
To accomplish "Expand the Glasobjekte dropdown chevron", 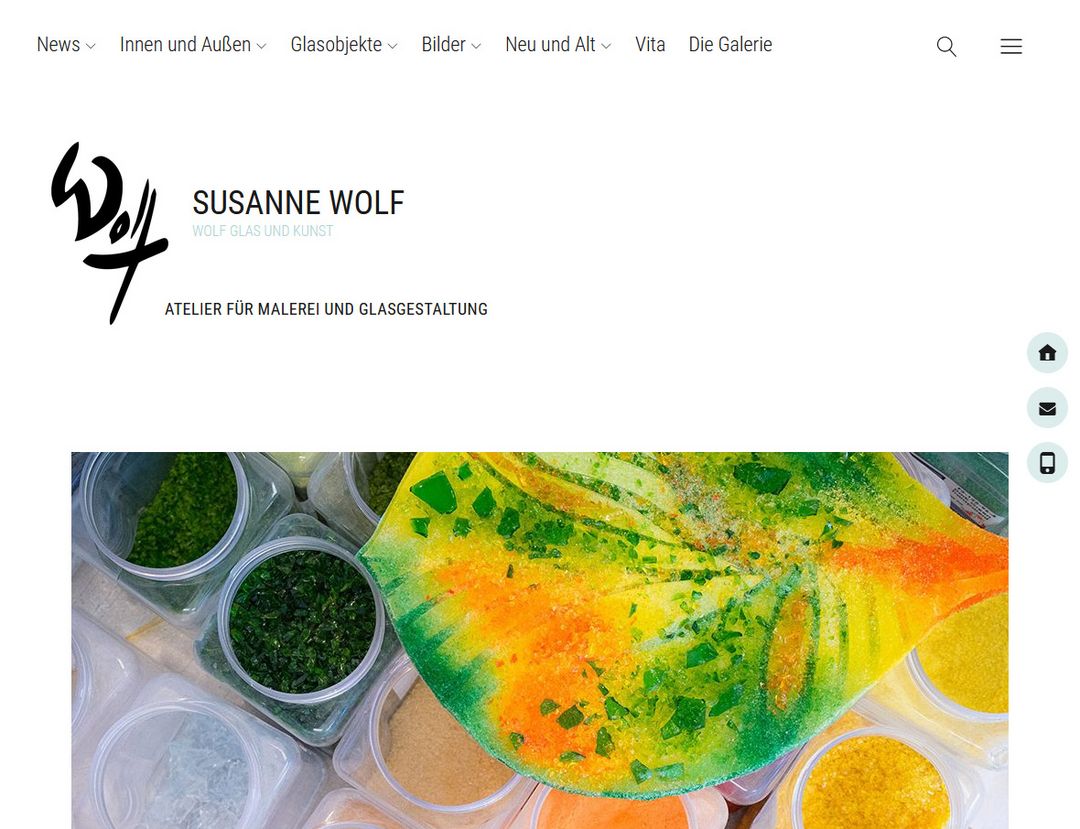I will 393,46.
